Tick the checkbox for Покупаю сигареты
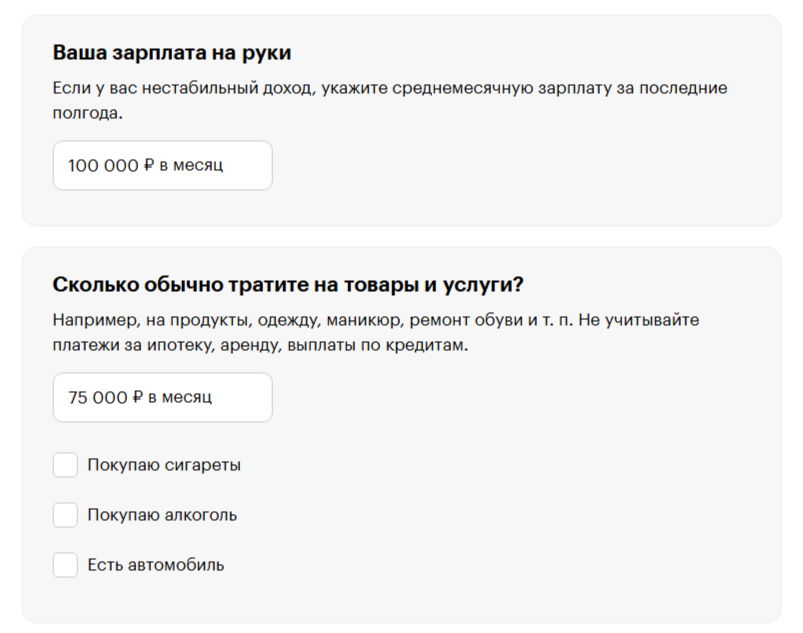The image size is (803, 633). pyautogui.click(x=65, y=465)
